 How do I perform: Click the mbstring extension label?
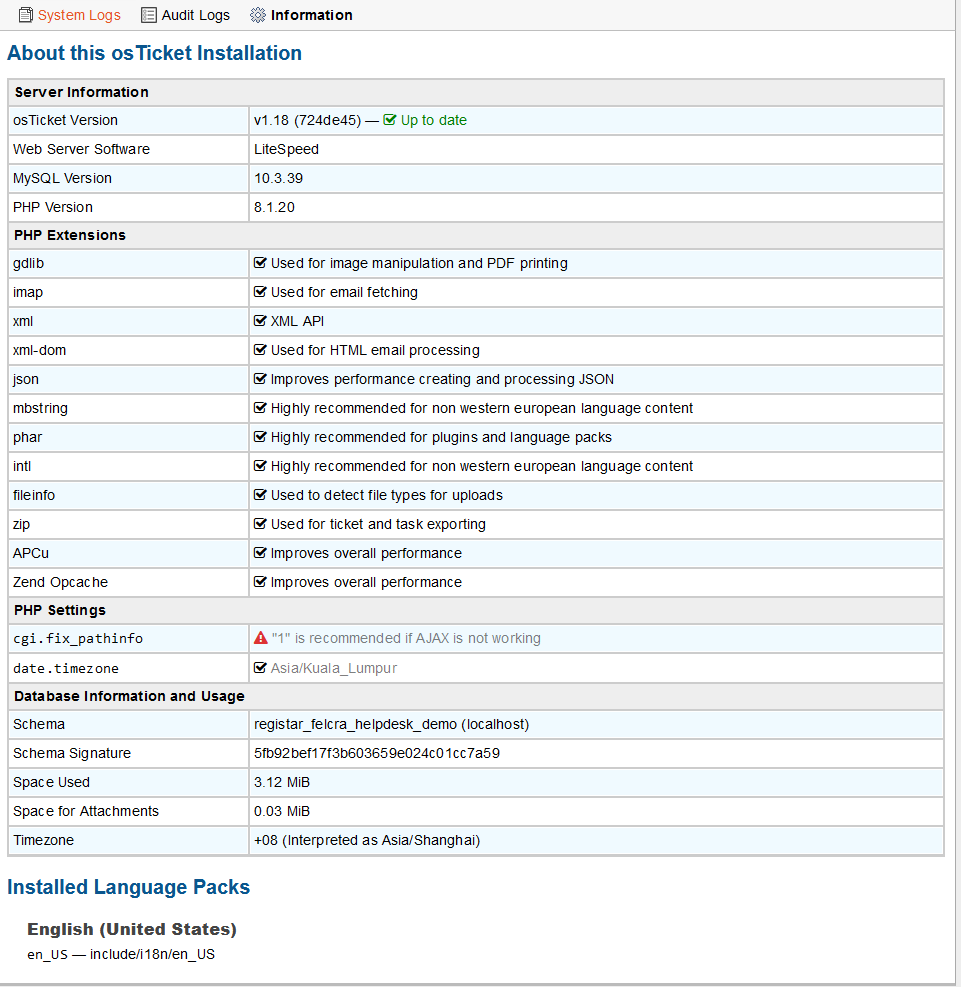(40, 409)
